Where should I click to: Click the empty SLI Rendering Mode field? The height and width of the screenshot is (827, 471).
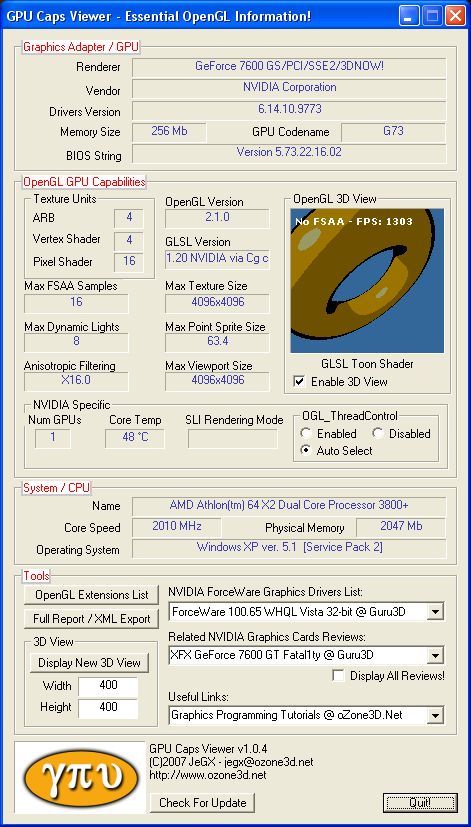(x=232, y=439)
